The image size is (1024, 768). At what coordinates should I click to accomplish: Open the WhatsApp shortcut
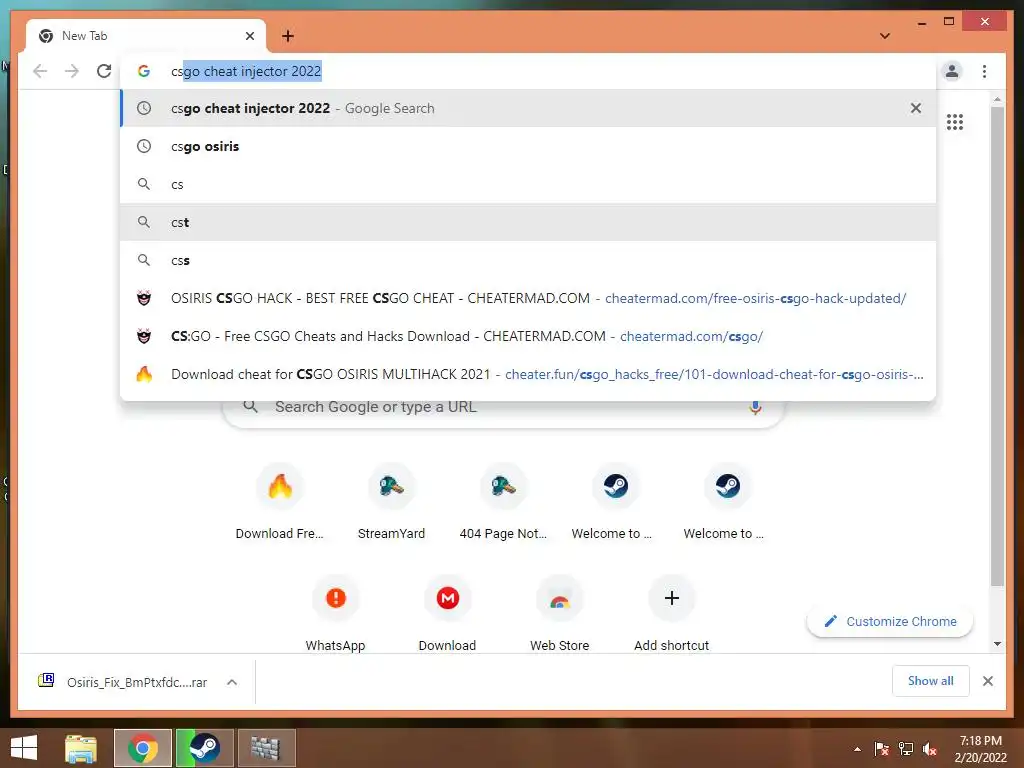point(336,613)
